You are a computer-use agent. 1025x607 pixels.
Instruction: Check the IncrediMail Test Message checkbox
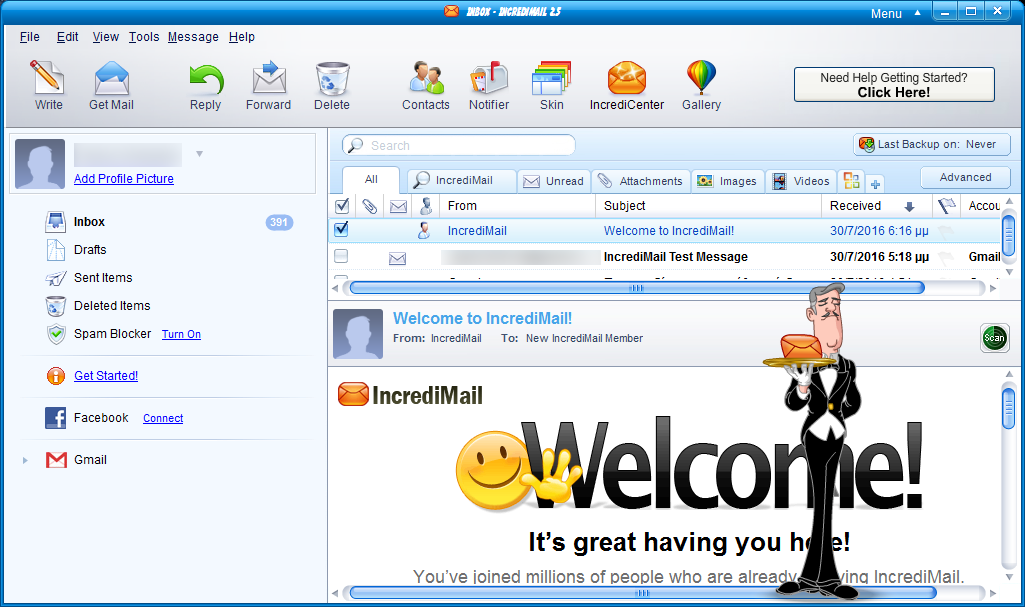[x=341, y=256]
